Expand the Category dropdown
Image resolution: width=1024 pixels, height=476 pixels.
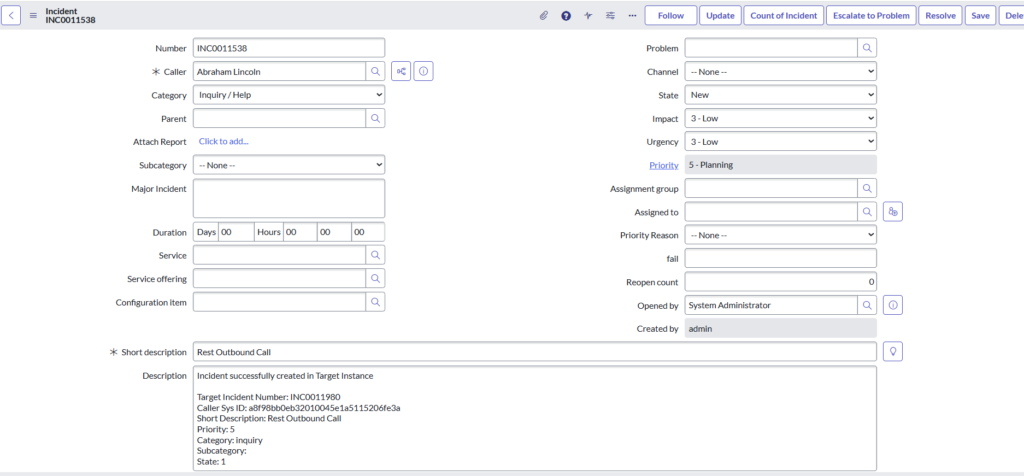pos(288,95)
